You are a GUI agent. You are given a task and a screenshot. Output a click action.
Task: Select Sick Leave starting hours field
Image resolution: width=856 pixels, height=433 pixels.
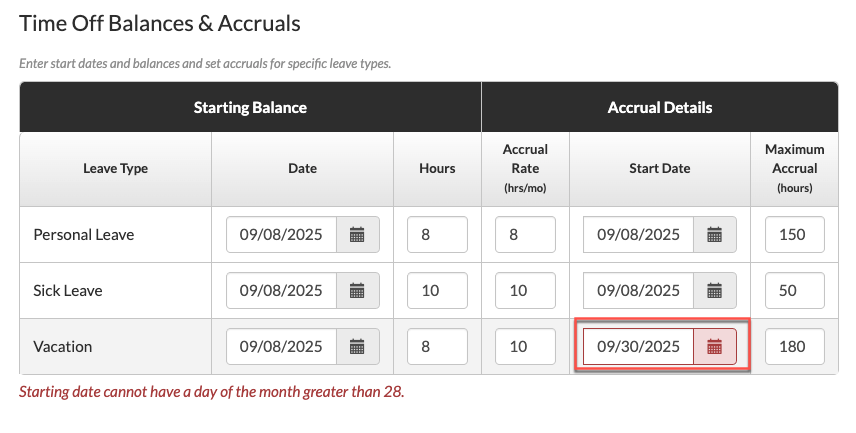[x=437, y=290]
